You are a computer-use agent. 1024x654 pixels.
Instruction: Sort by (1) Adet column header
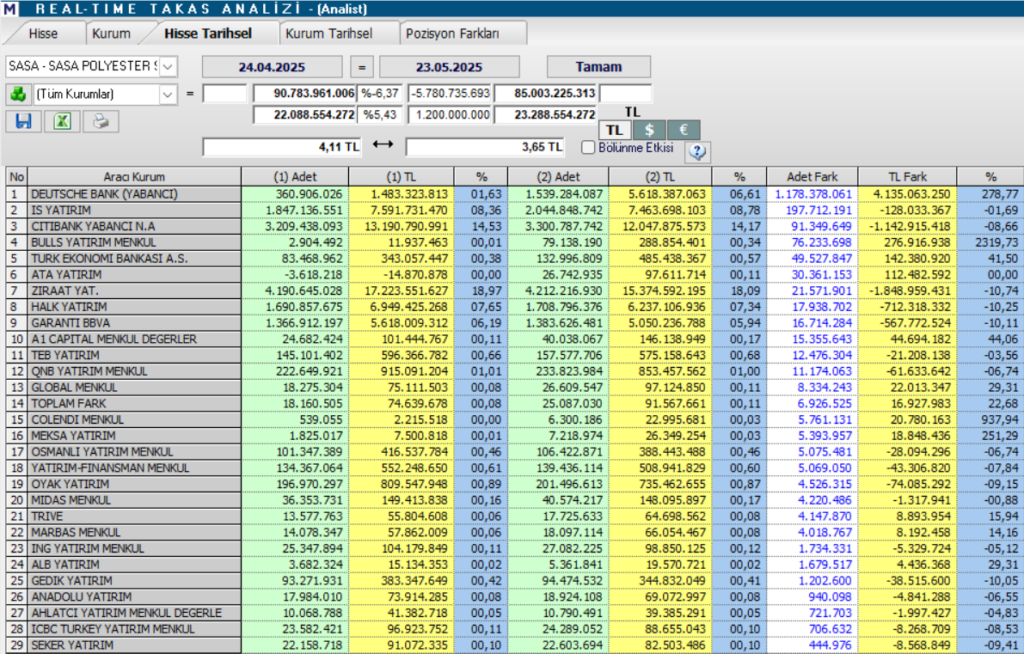(x=295, y=176)
